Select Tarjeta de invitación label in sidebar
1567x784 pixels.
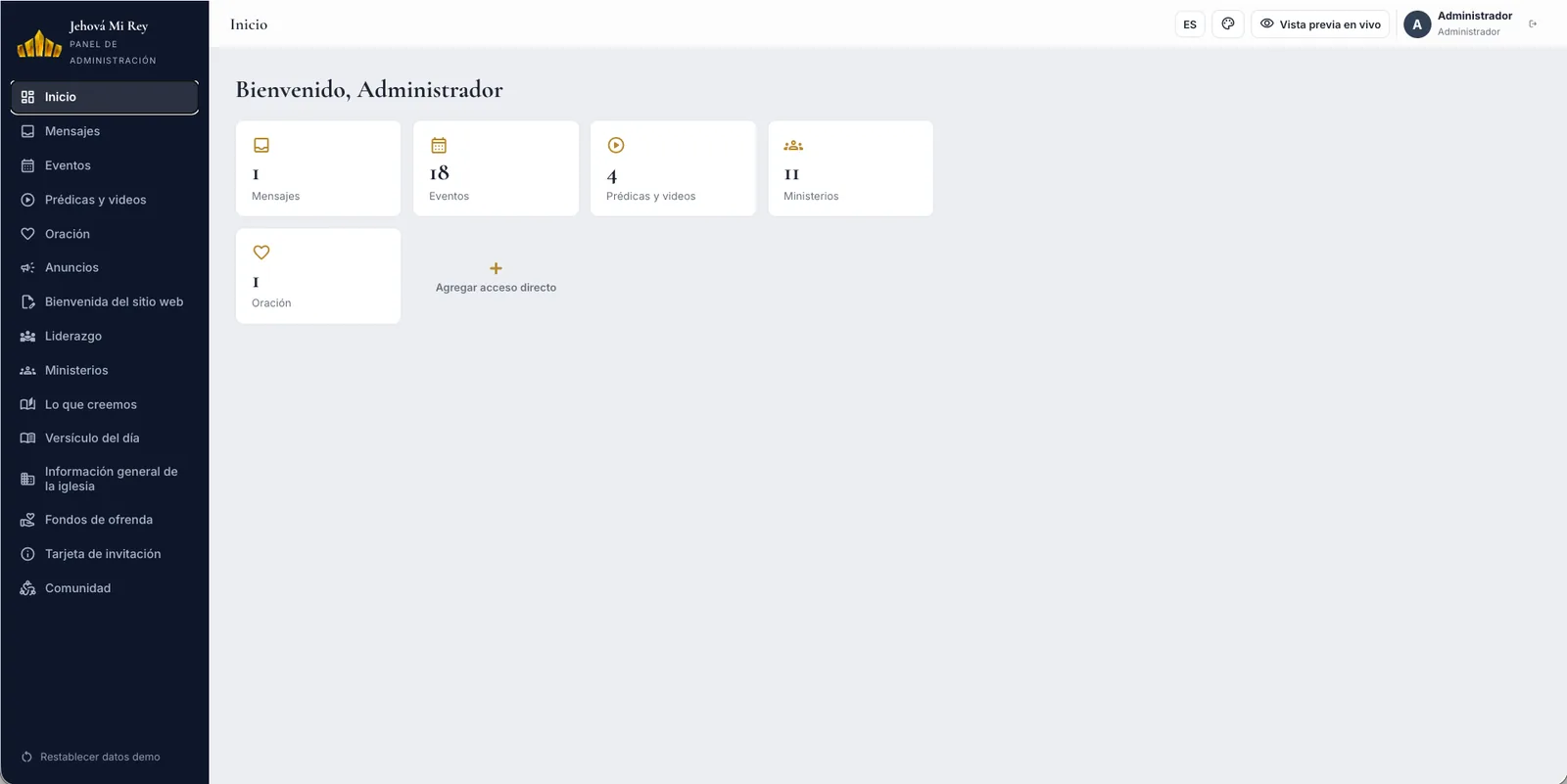click(103, 554)
